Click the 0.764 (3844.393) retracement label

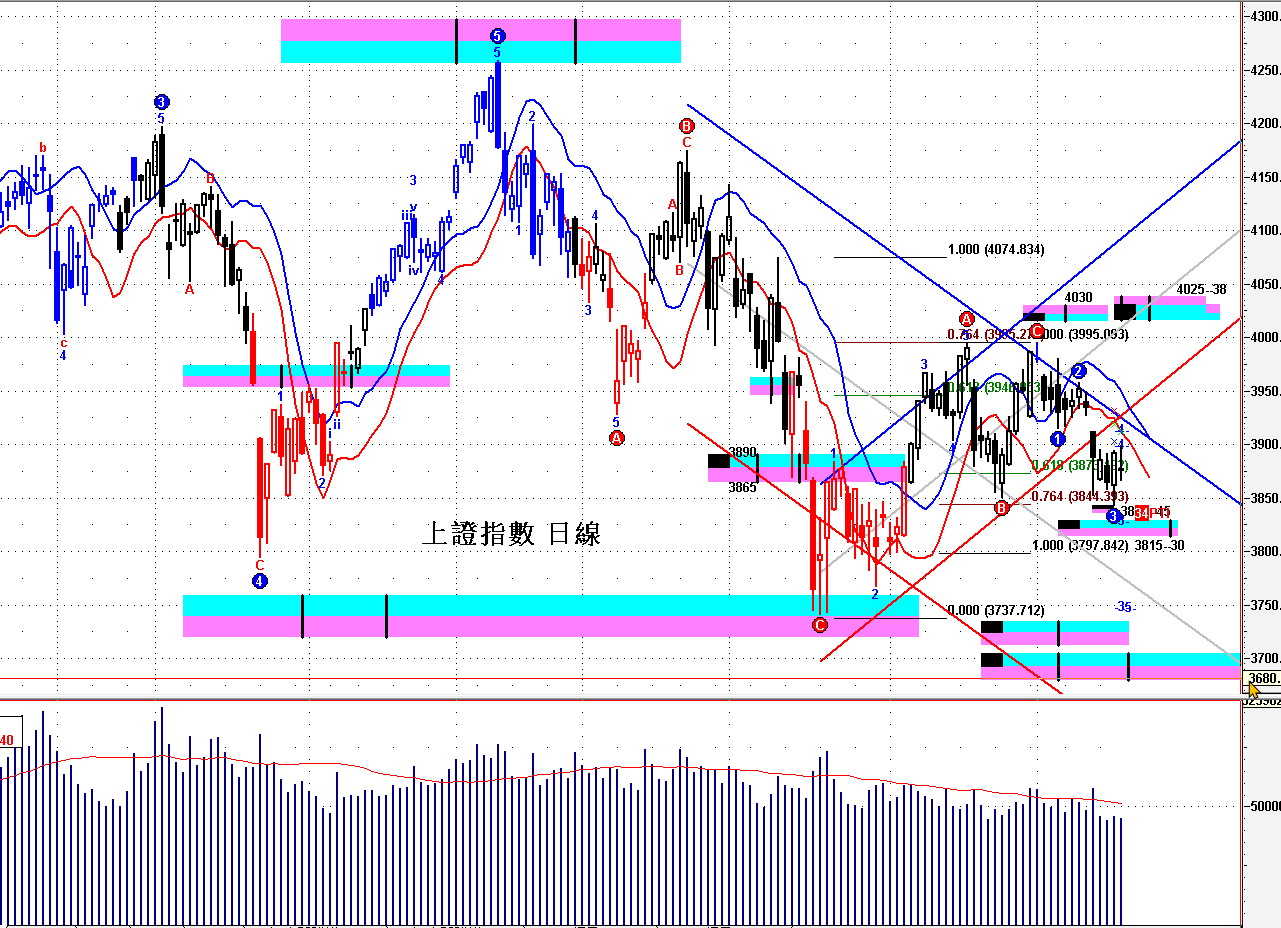click(1080, 496)
